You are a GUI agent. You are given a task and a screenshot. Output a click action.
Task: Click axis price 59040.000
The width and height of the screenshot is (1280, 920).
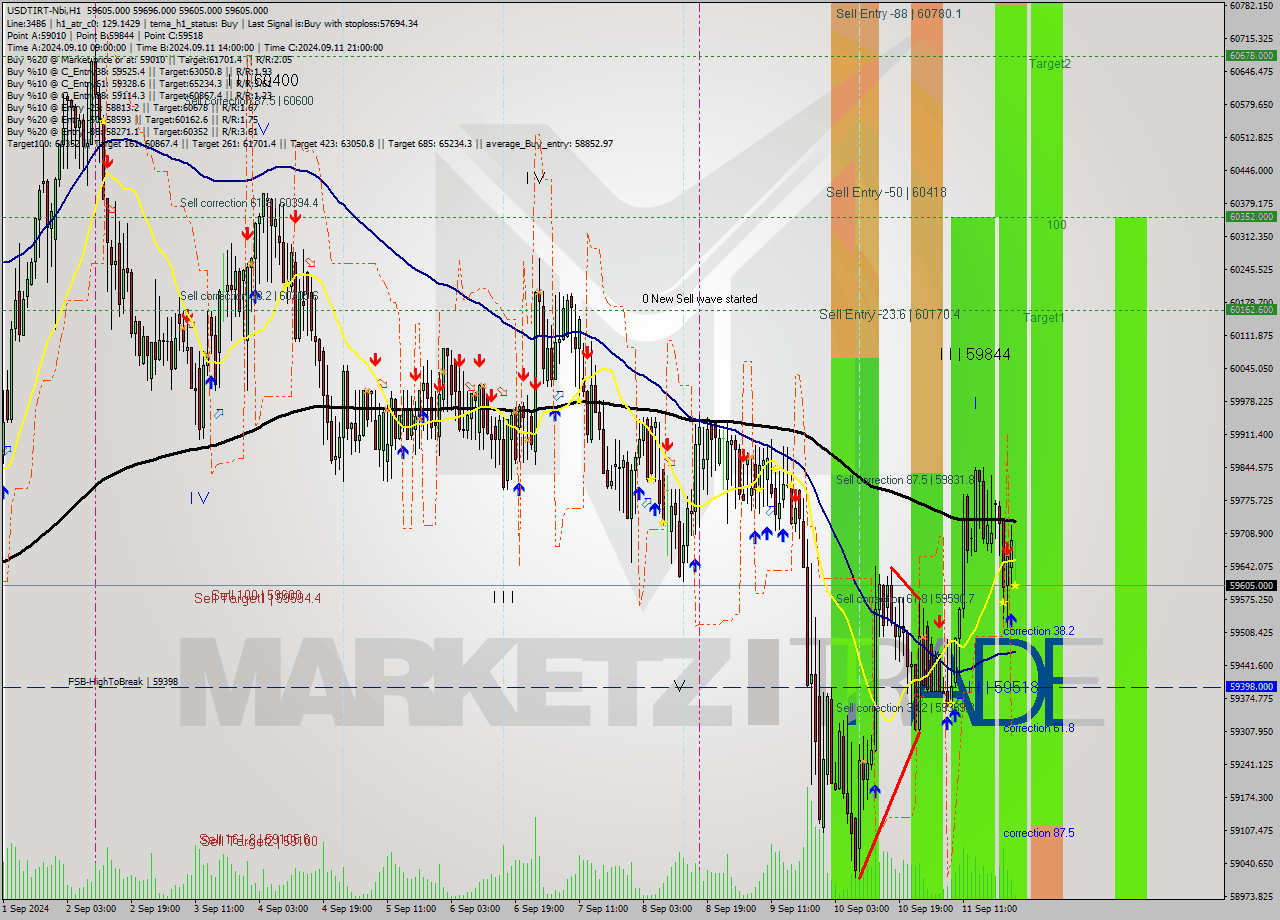pyautogui.click(x=1251, y=863)
